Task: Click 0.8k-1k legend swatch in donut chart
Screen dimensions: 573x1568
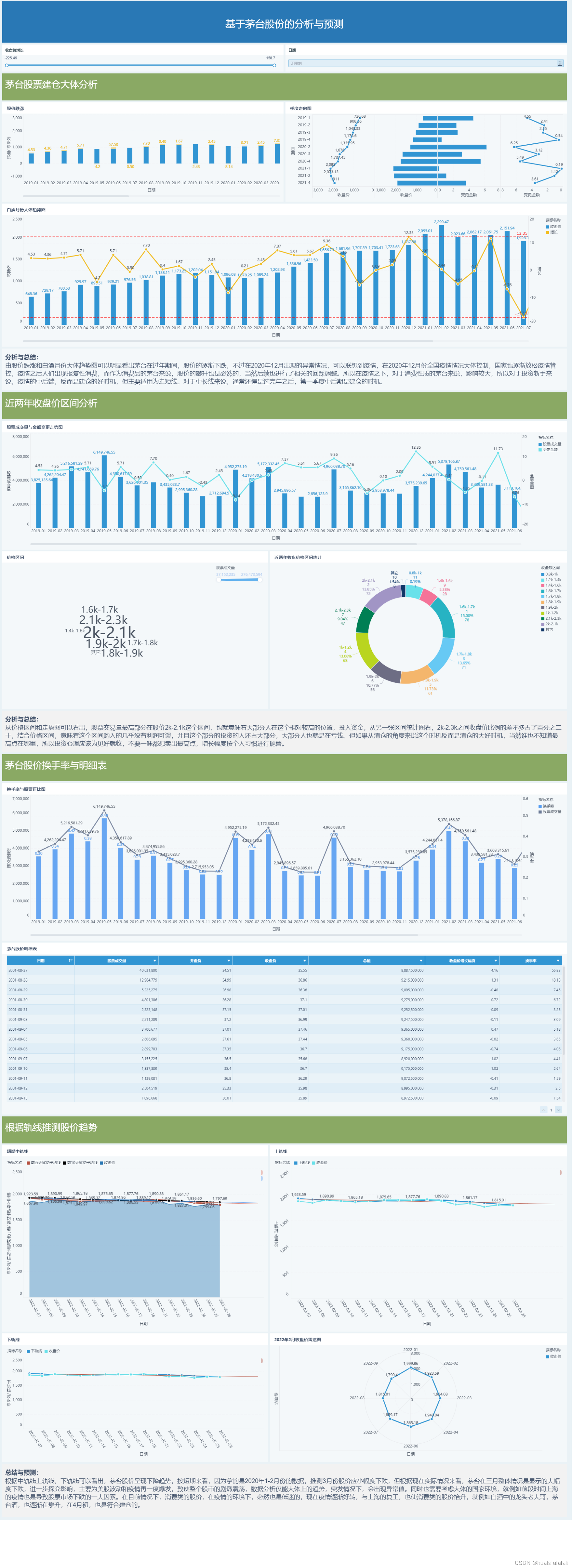Action: click(543, 574)
